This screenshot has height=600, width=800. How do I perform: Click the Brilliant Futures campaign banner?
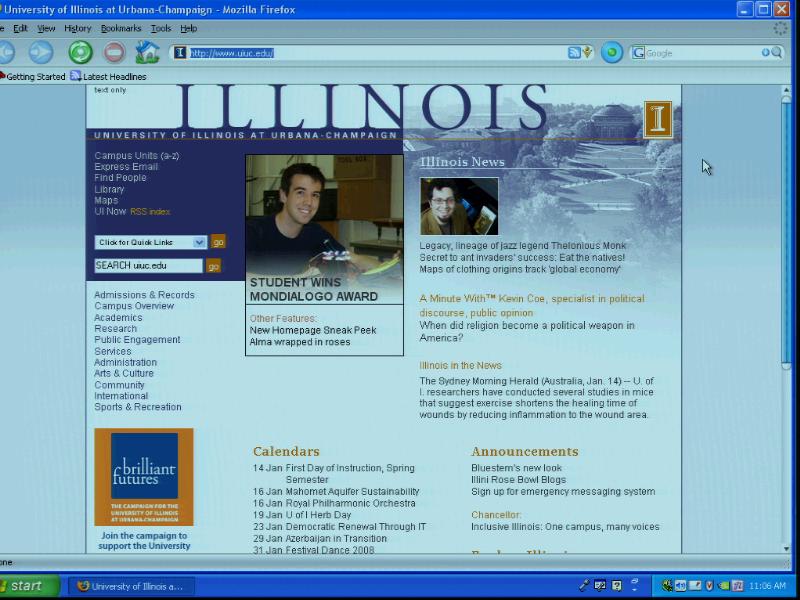tap(144, 478)
